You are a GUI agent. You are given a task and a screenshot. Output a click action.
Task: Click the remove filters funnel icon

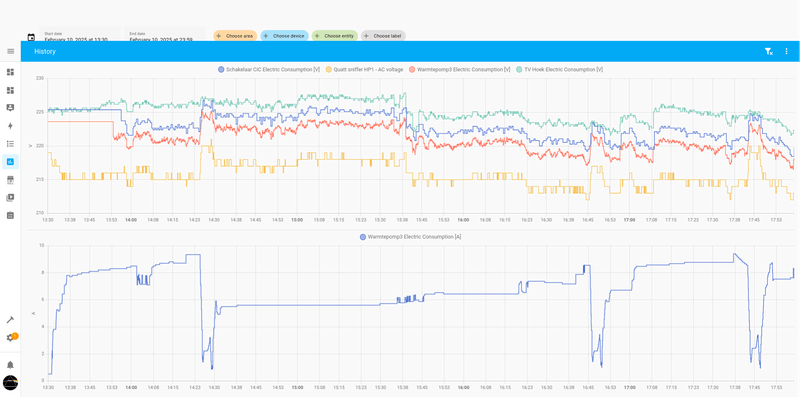[768, 51]
